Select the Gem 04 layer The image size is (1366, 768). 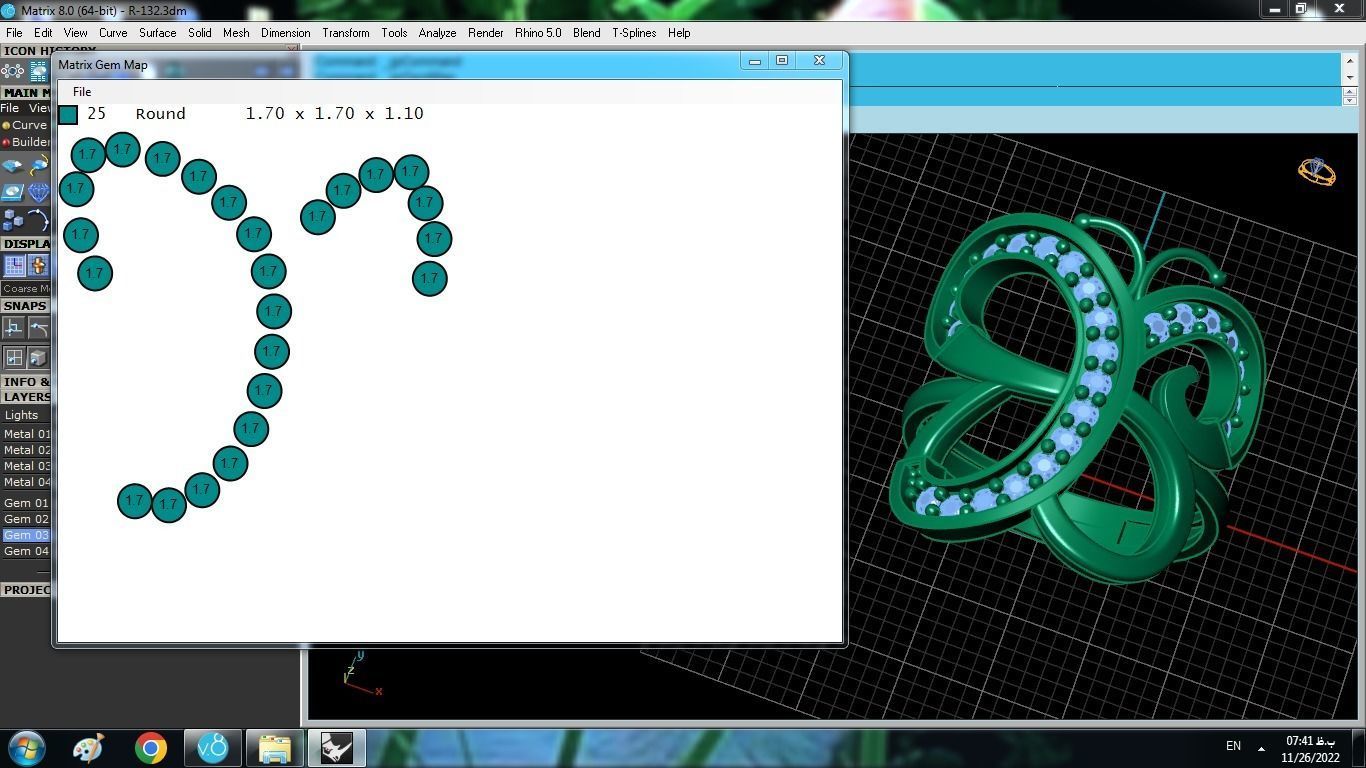pyautogui.click(x=26, y=551)
